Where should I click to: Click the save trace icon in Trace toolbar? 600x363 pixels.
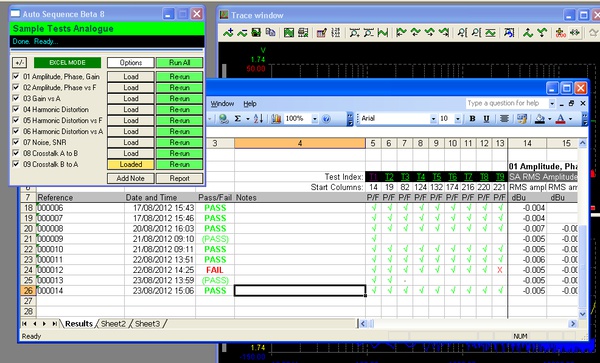coord(256,33)
